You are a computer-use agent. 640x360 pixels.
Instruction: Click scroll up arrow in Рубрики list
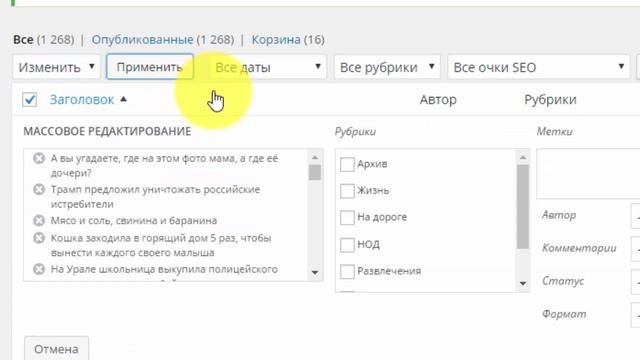pyautogui.click(x=523, y=157)
